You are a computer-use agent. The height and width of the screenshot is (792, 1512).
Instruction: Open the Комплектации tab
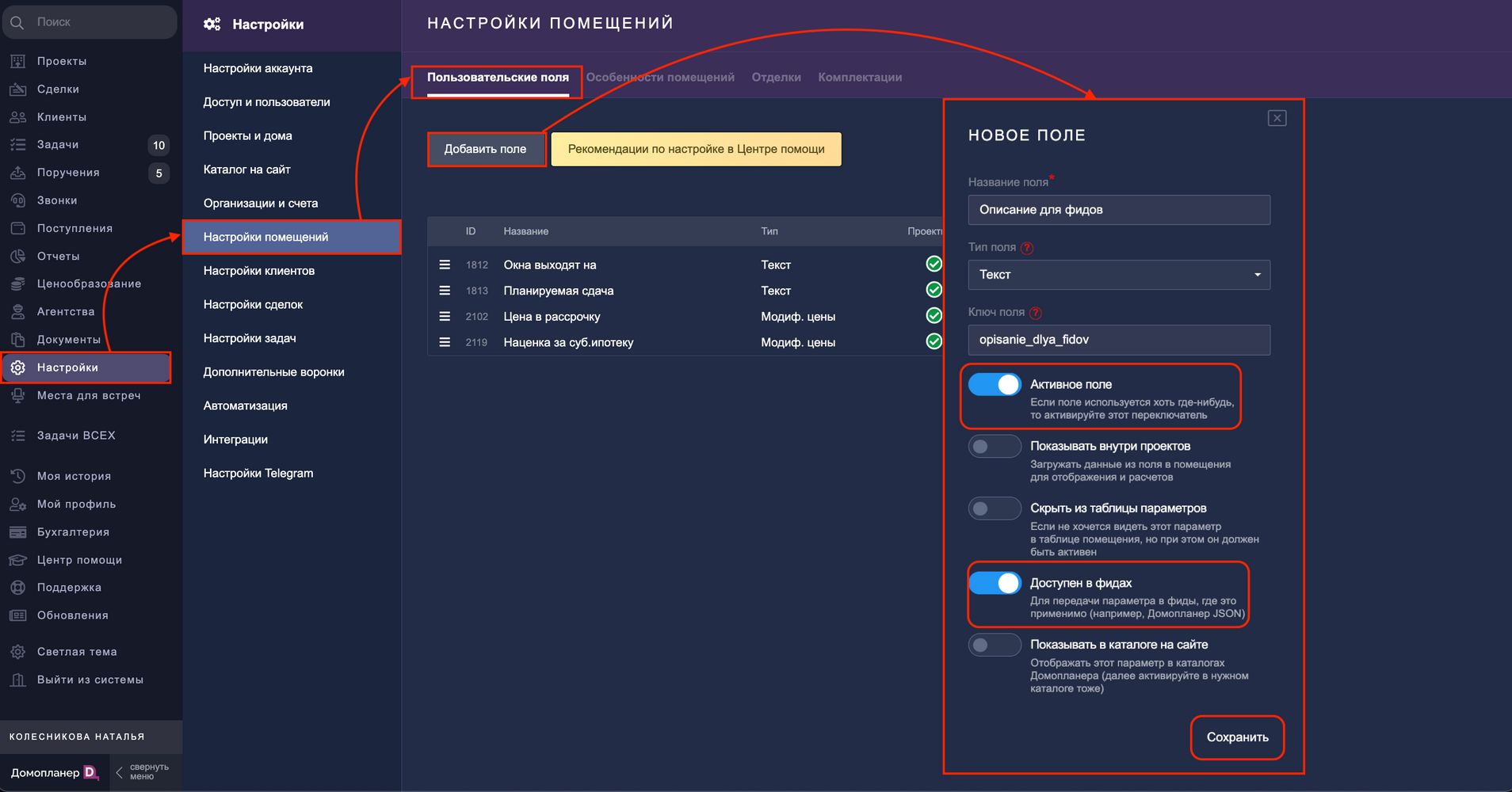(860, 78)
